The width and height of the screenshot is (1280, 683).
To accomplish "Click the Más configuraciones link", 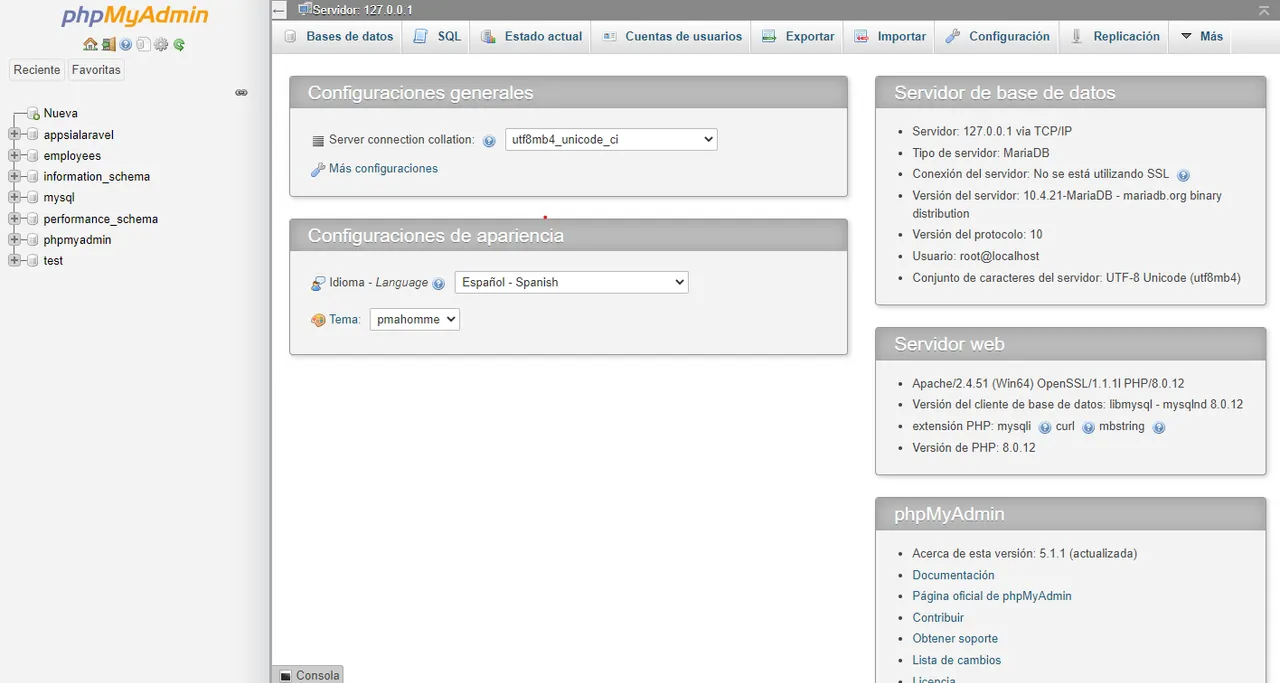I will (383, 169).
